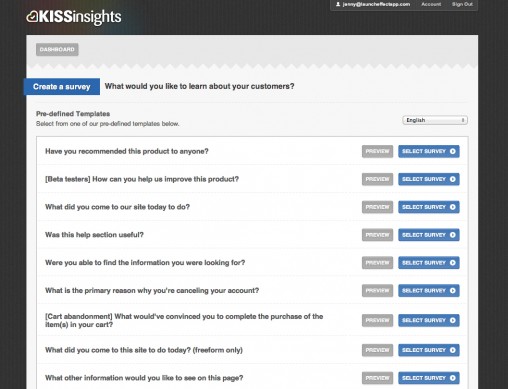Click text 'Was this help section useful?'
The width and height of the screenshot is (508, 389).
pyautogui.click(x=94, y=235)
